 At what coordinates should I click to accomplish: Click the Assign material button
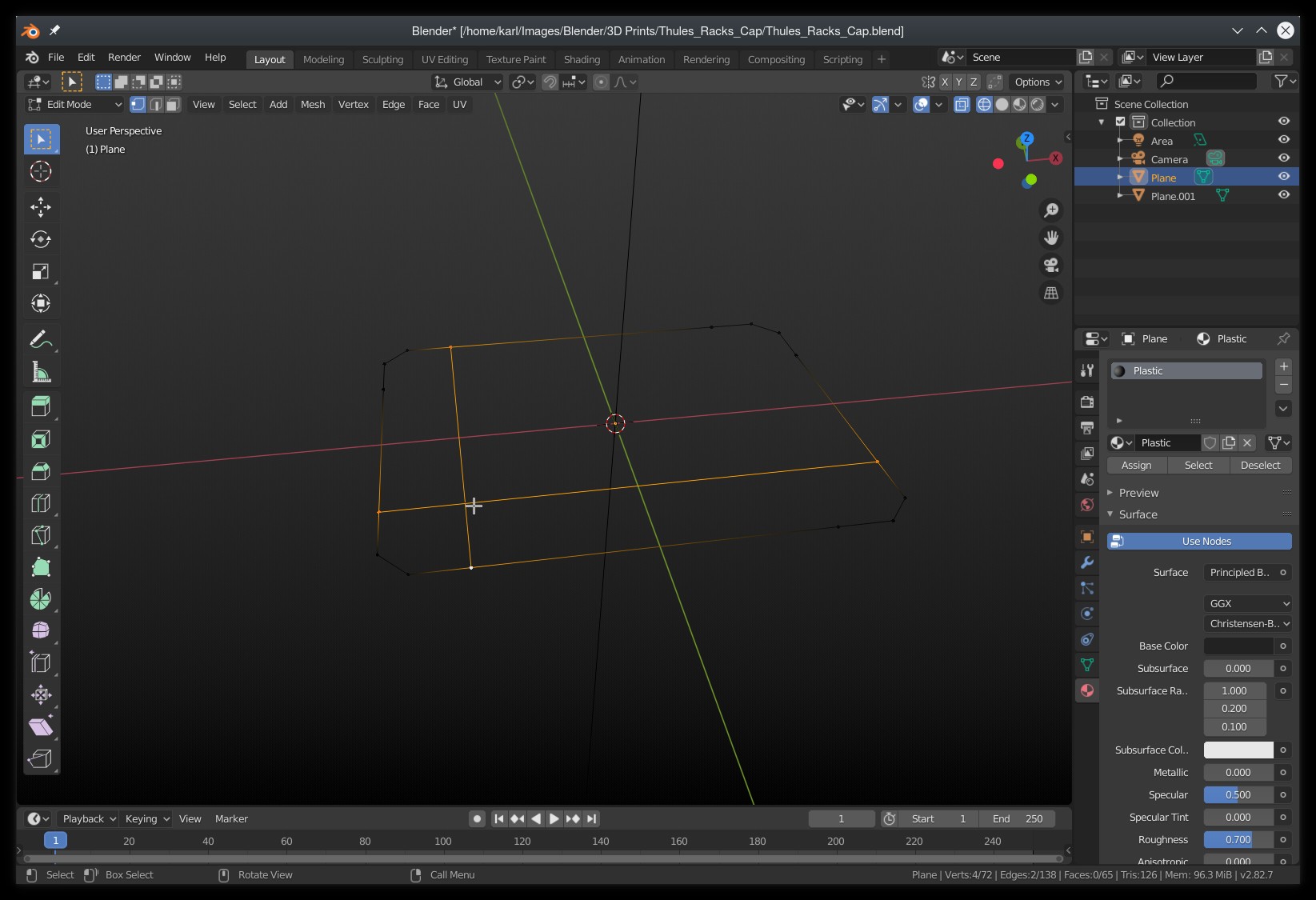pyautogui.click(x=1136, y=465)
